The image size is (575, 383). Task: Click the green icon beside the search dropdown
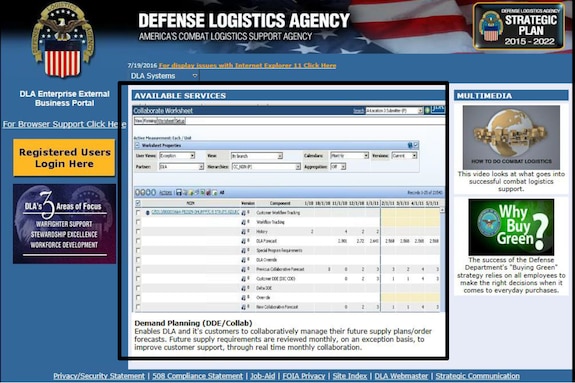[x=427, y=110]
